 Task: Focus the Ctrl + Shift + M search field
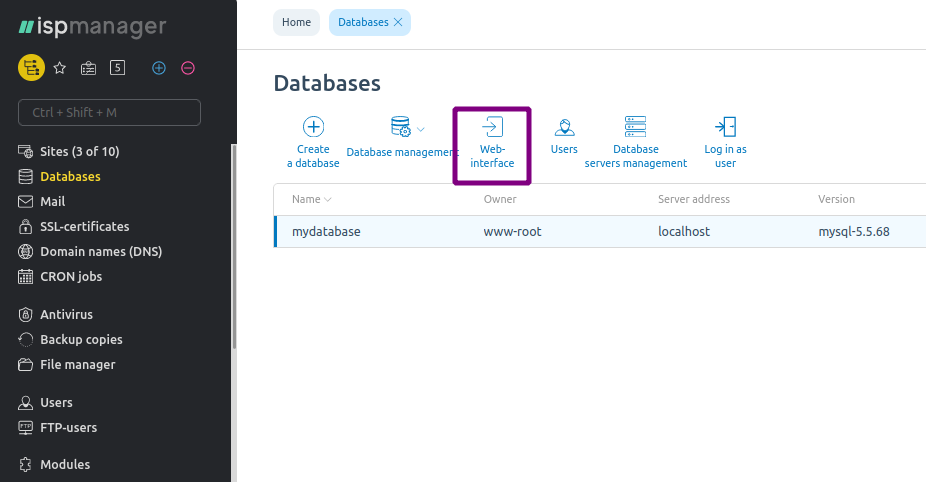[x=109, y=112]
